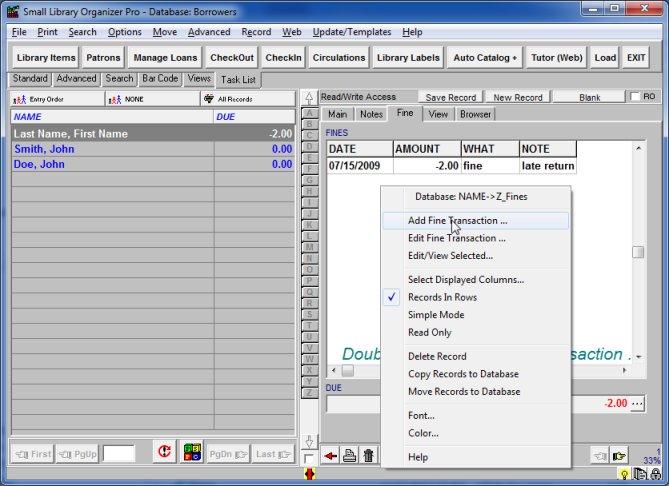Click the trash can delete icon
Viewport: 669px width, 486px height.
pyautogui.click(x=368, y=456)
